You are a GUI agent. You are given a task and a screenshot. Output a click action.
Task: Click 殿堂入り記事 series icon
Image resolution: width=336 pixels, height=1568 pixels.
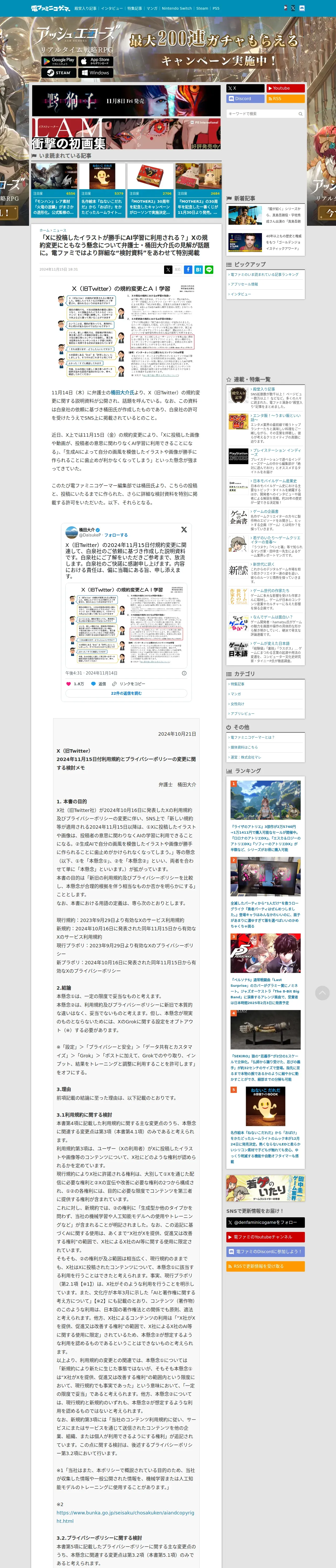point(238,396)
